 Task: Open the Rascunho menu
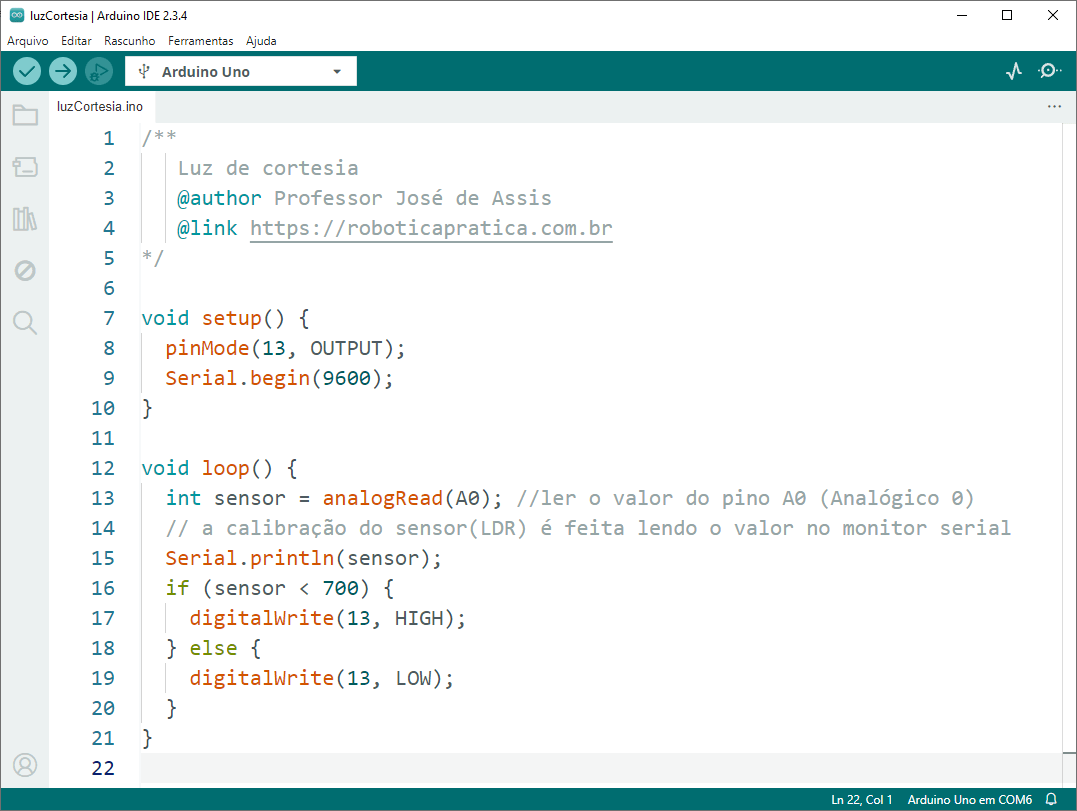click(130, 41)
